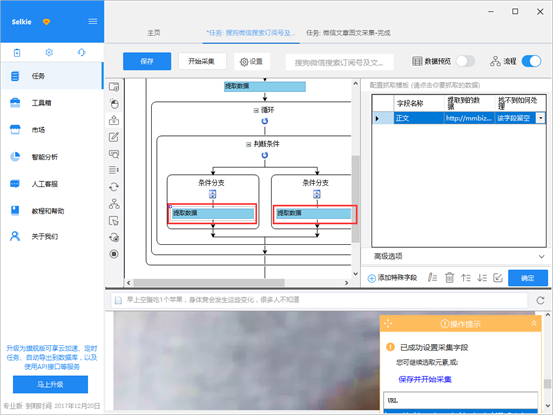
Task: Toggle the 流程 switch off
Action: click(531, 61)
